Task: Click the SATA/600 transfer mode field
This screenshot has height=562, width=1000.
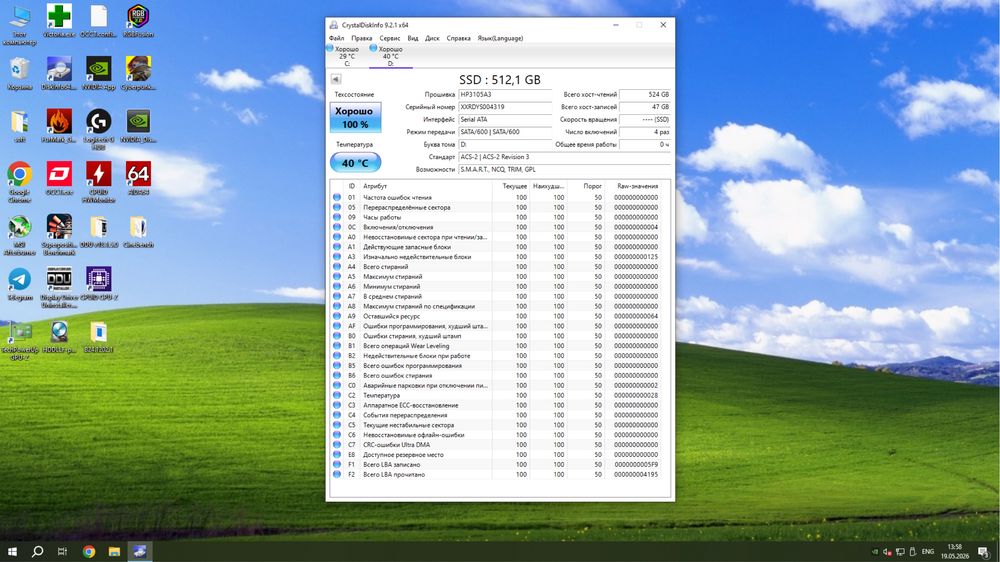Action: (x=505, y=132)
